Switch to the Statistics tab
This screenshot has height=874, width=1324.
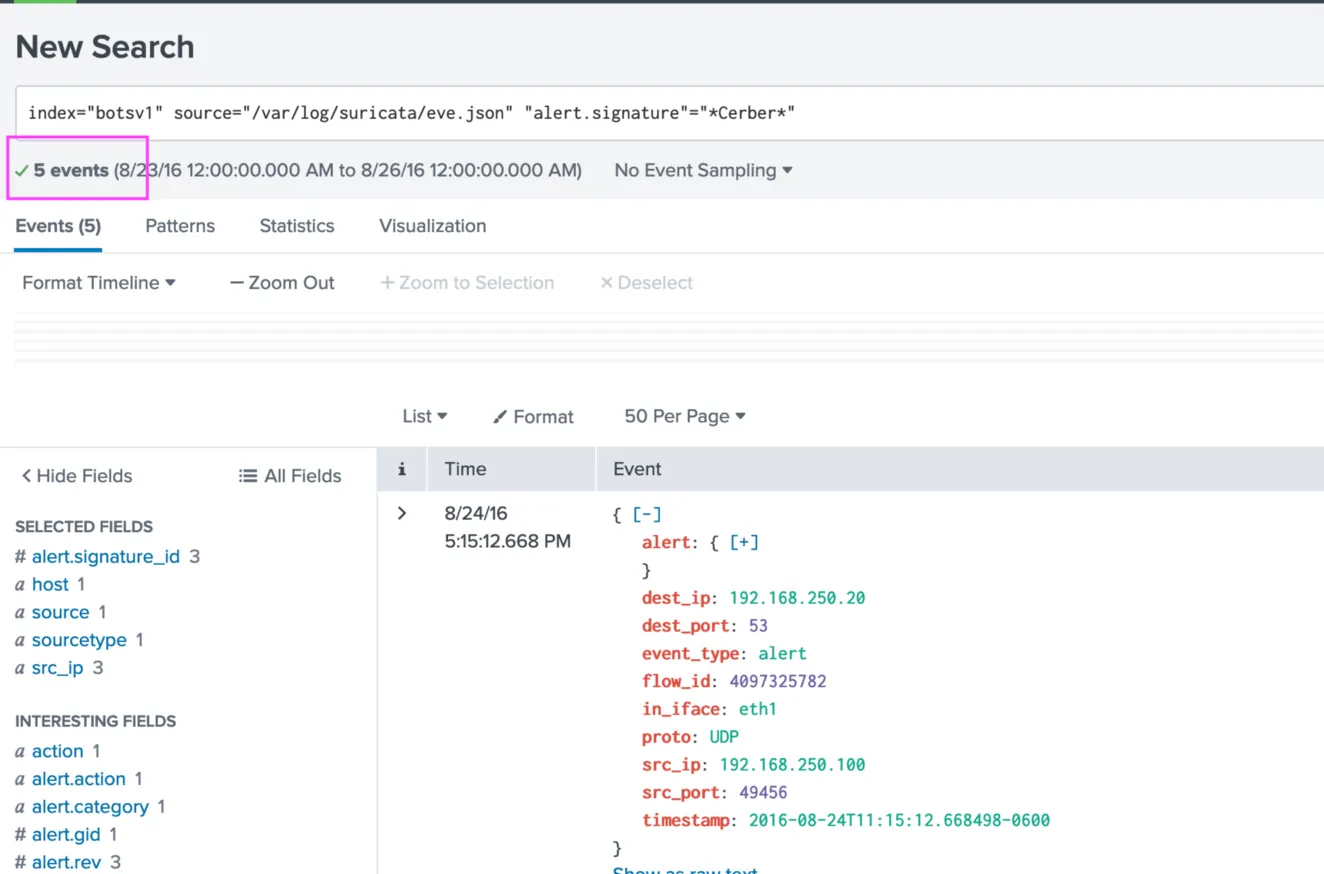[x=297, y=226]
